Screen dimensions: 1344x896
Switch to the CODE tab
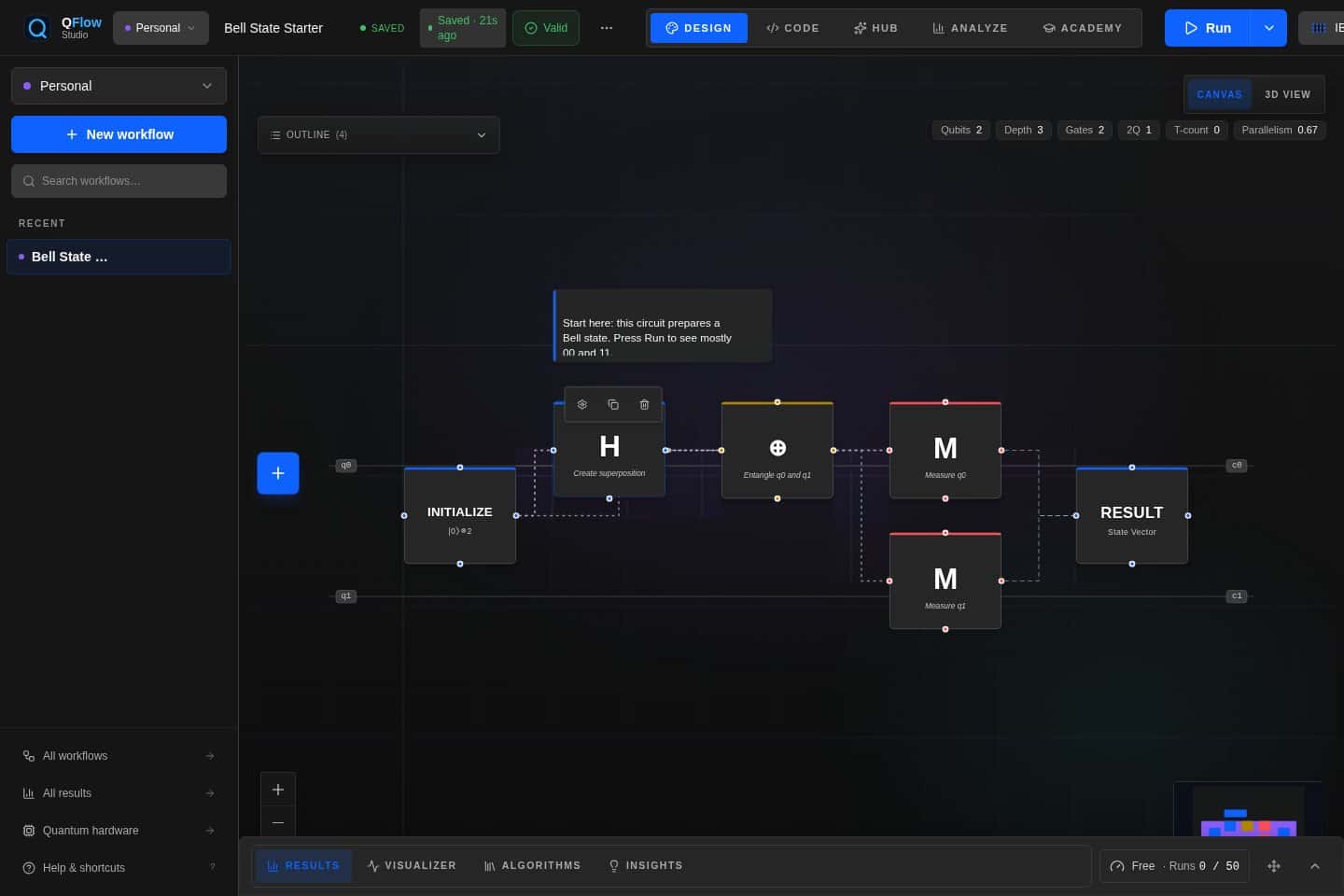(792, 28)
